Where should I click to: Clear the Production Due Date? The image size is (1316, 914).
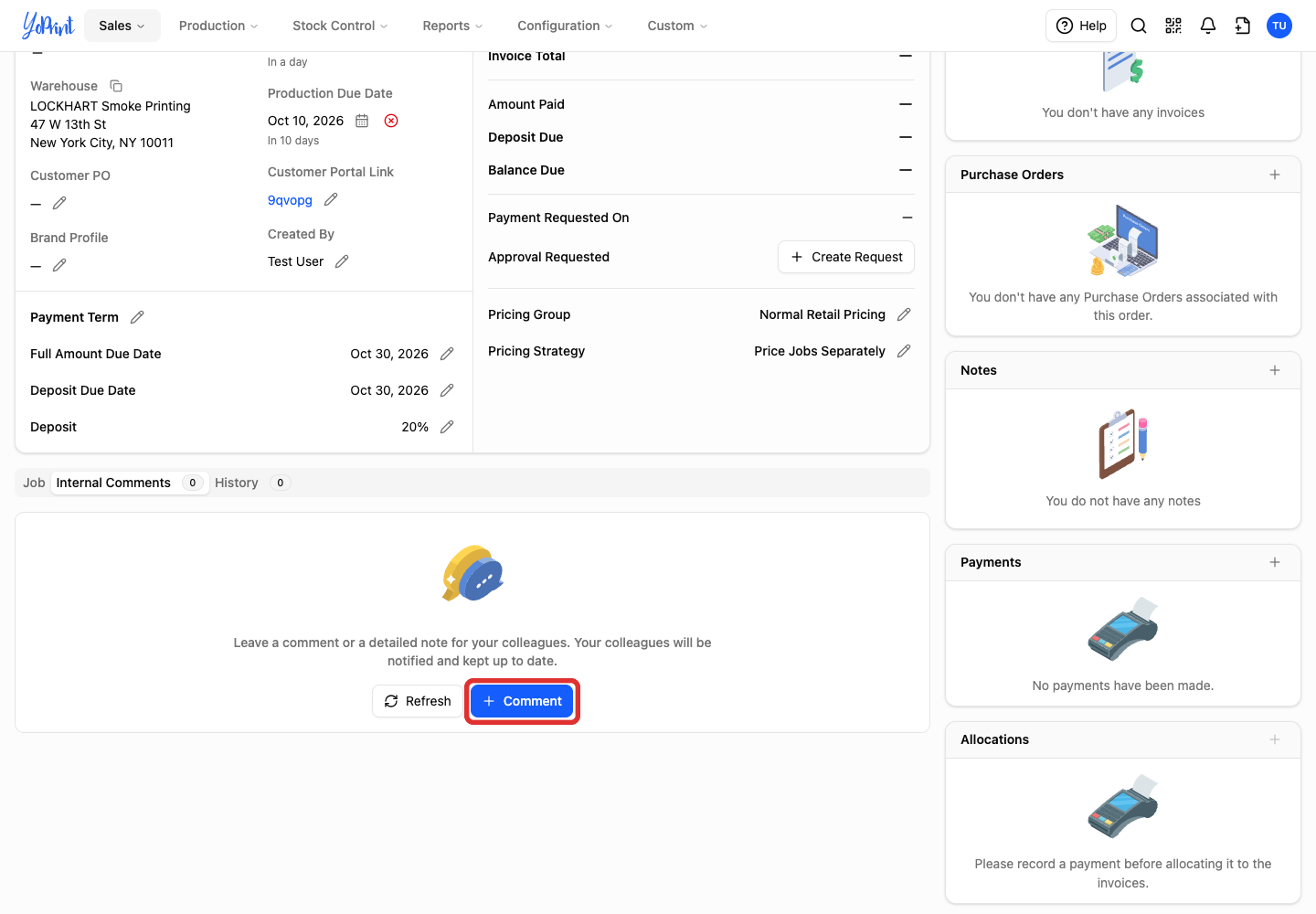click(x=391, y=121)
